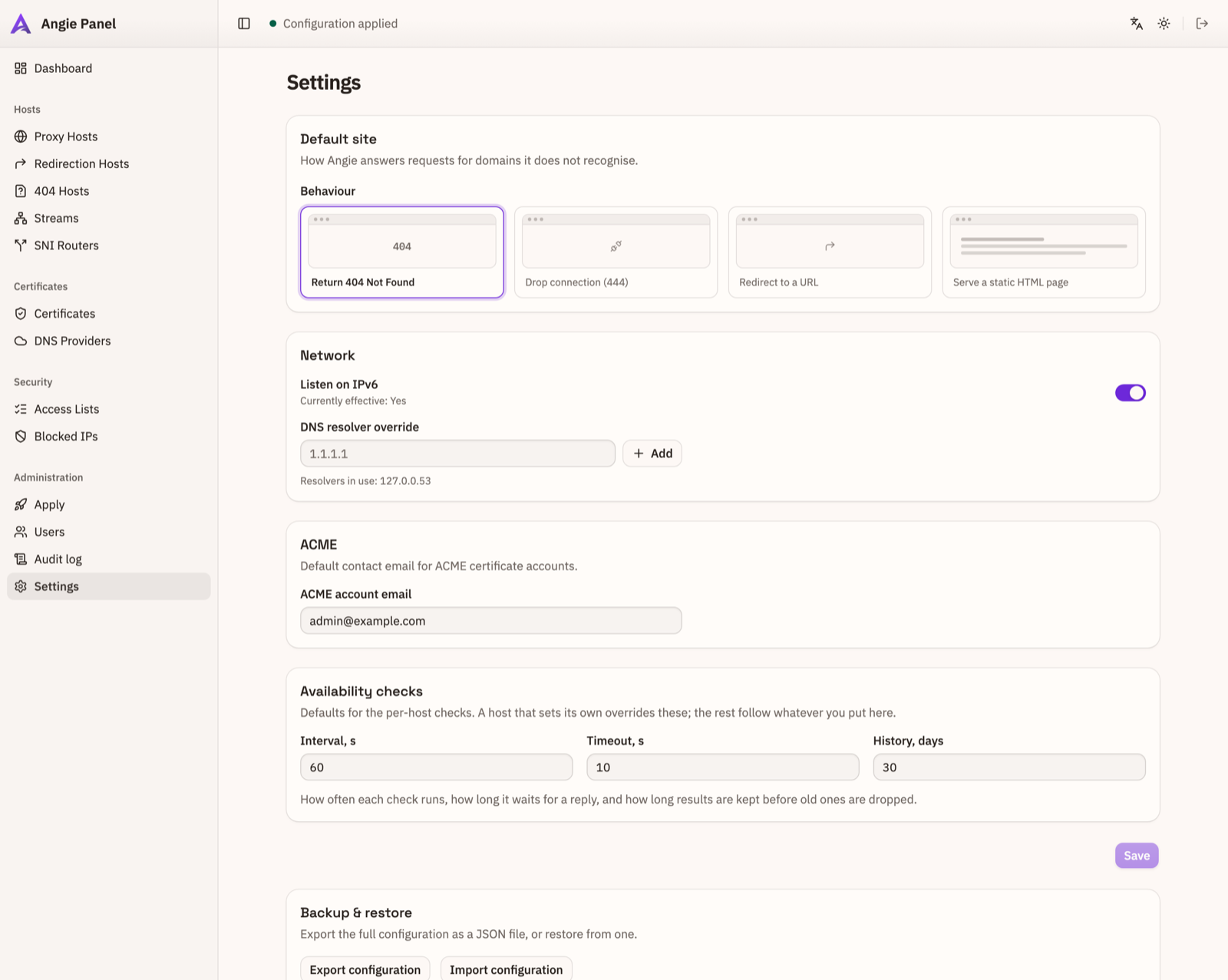Viewport: 1228px width, 980px height.
Task: Click the Access Lists checklist icon
Action: point(21,409)
